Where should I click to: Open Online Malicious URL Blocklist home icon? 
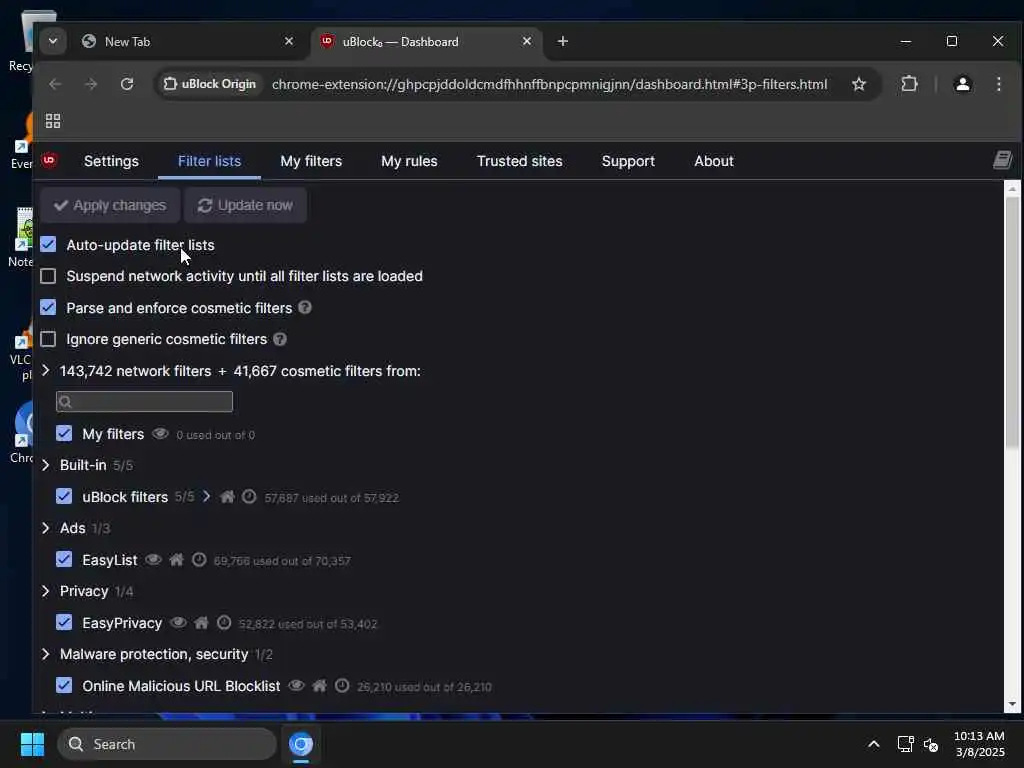click(x=319, y=686)
